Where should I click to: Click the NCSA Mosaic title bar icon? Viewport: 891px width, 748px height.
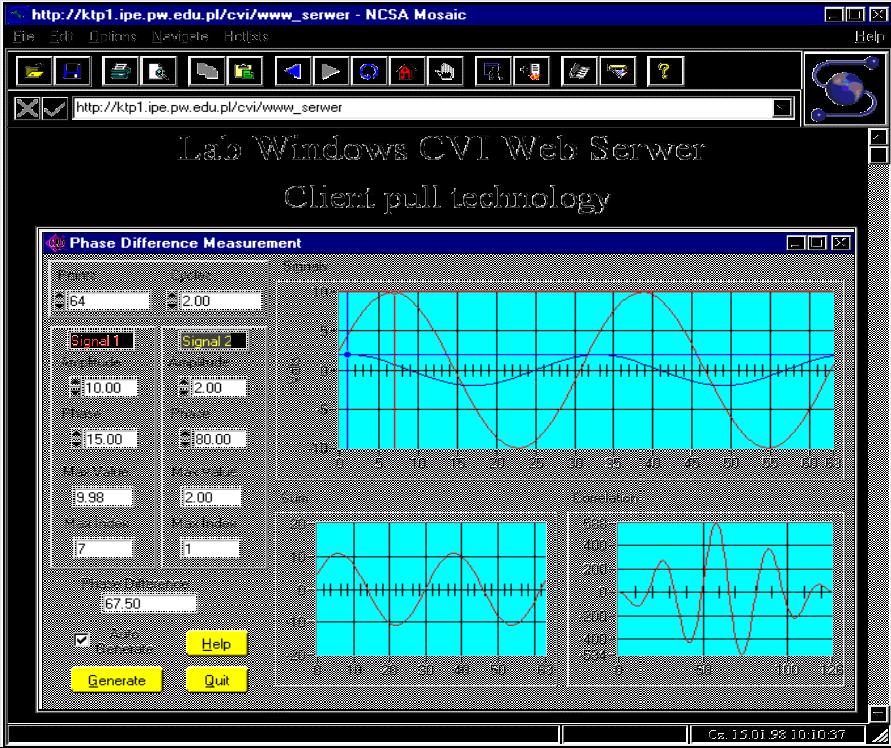click(x=18, y=14)
